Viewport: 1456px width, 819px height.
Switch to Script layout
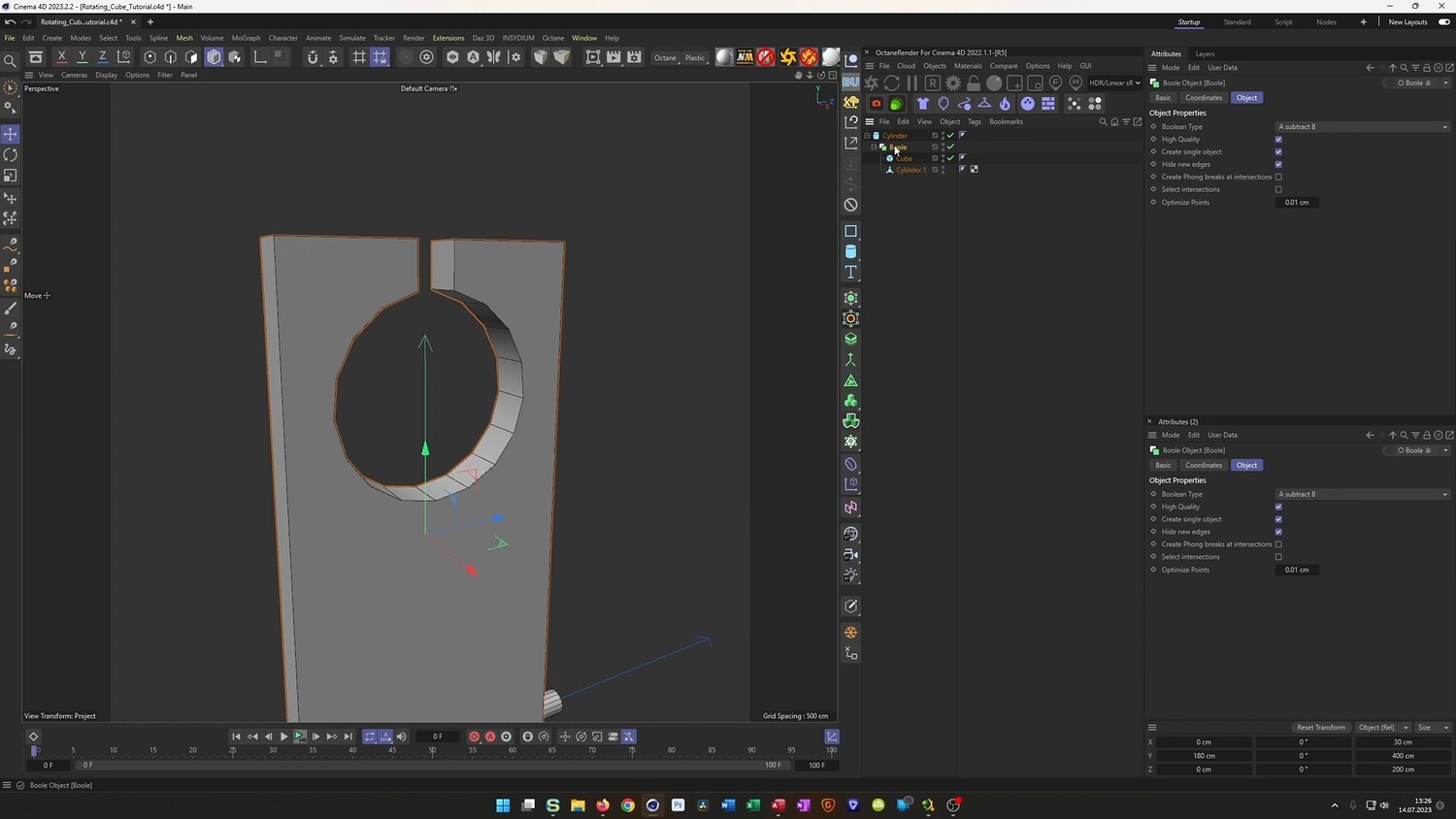1283,22
